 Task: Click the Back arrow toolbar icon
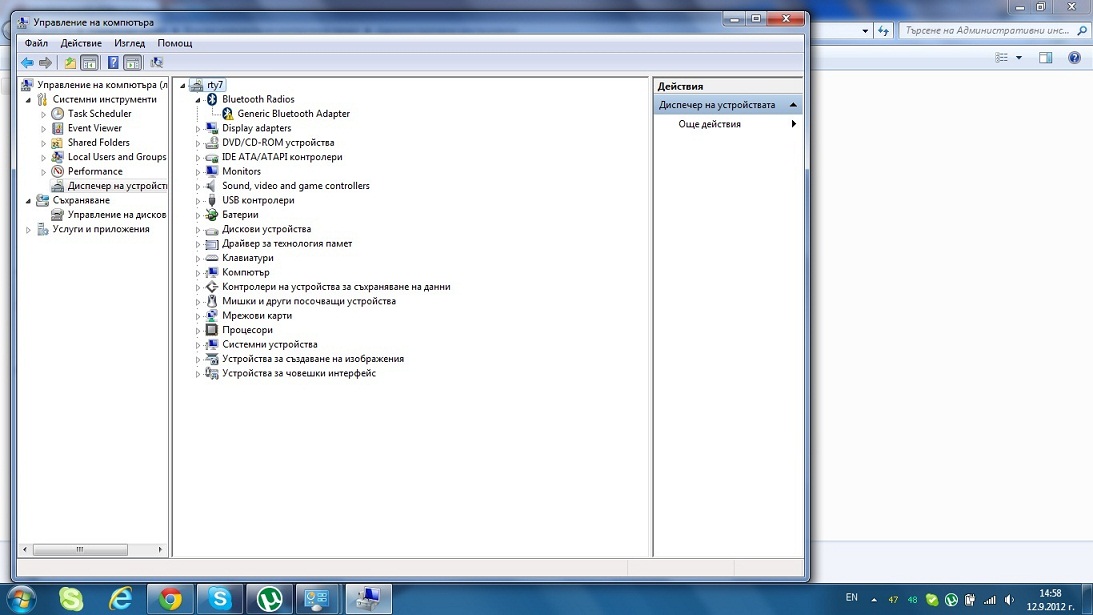(x=27, y=63)
